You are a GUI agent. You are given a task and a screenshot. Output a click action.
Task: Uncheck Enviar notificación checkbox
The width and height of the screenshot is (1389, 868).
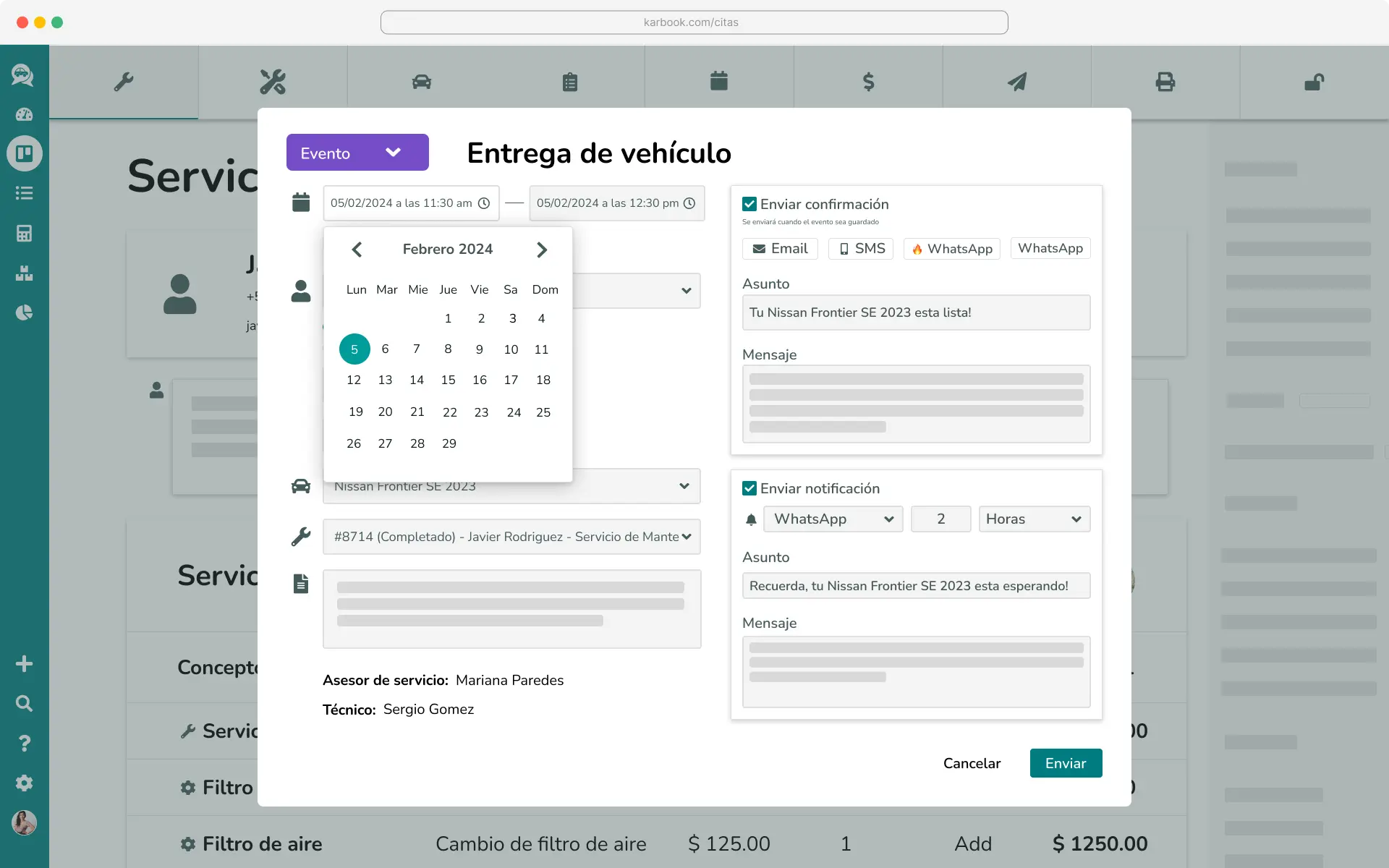[749, 488]
